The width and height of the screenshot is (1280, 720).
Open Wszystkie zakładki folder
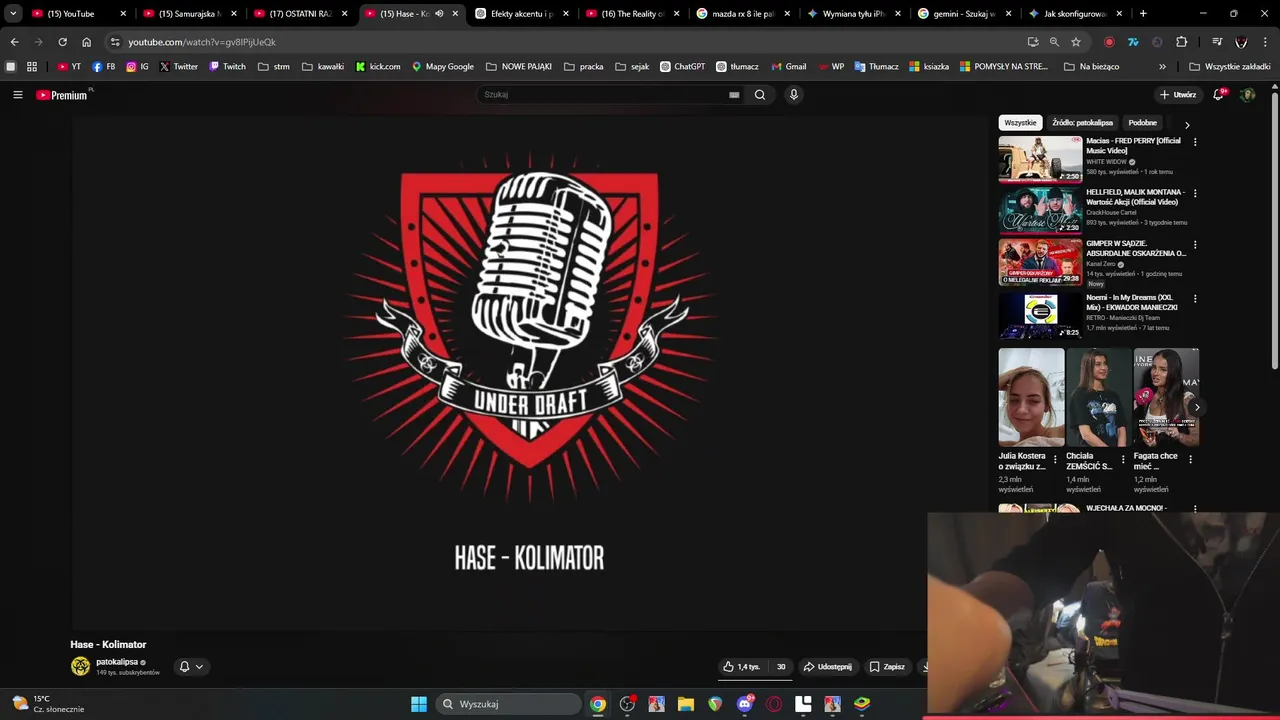point(1230,67)
